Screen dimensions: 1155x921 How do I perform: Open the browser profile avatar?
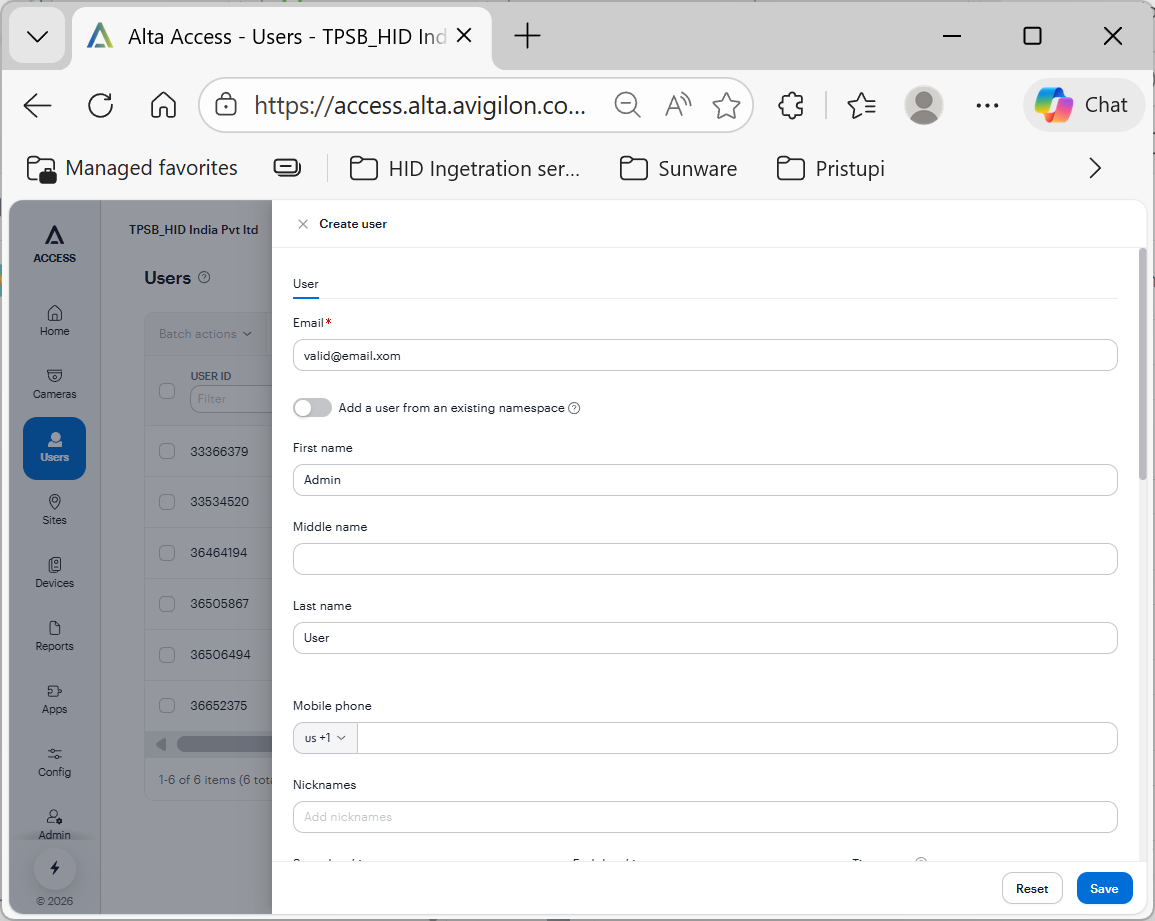924,105
